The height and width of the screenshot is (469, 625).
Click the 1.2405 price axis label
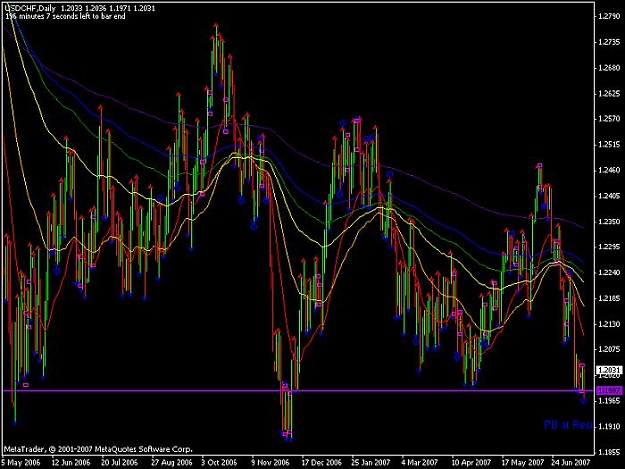click(609, 196)
